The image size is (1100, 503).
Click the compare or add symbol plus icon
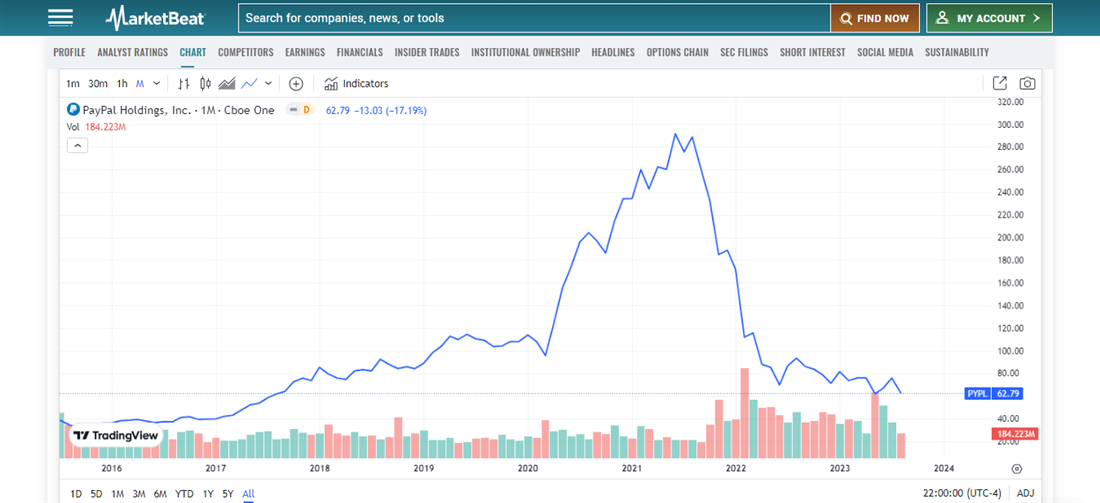pos(296,84)
